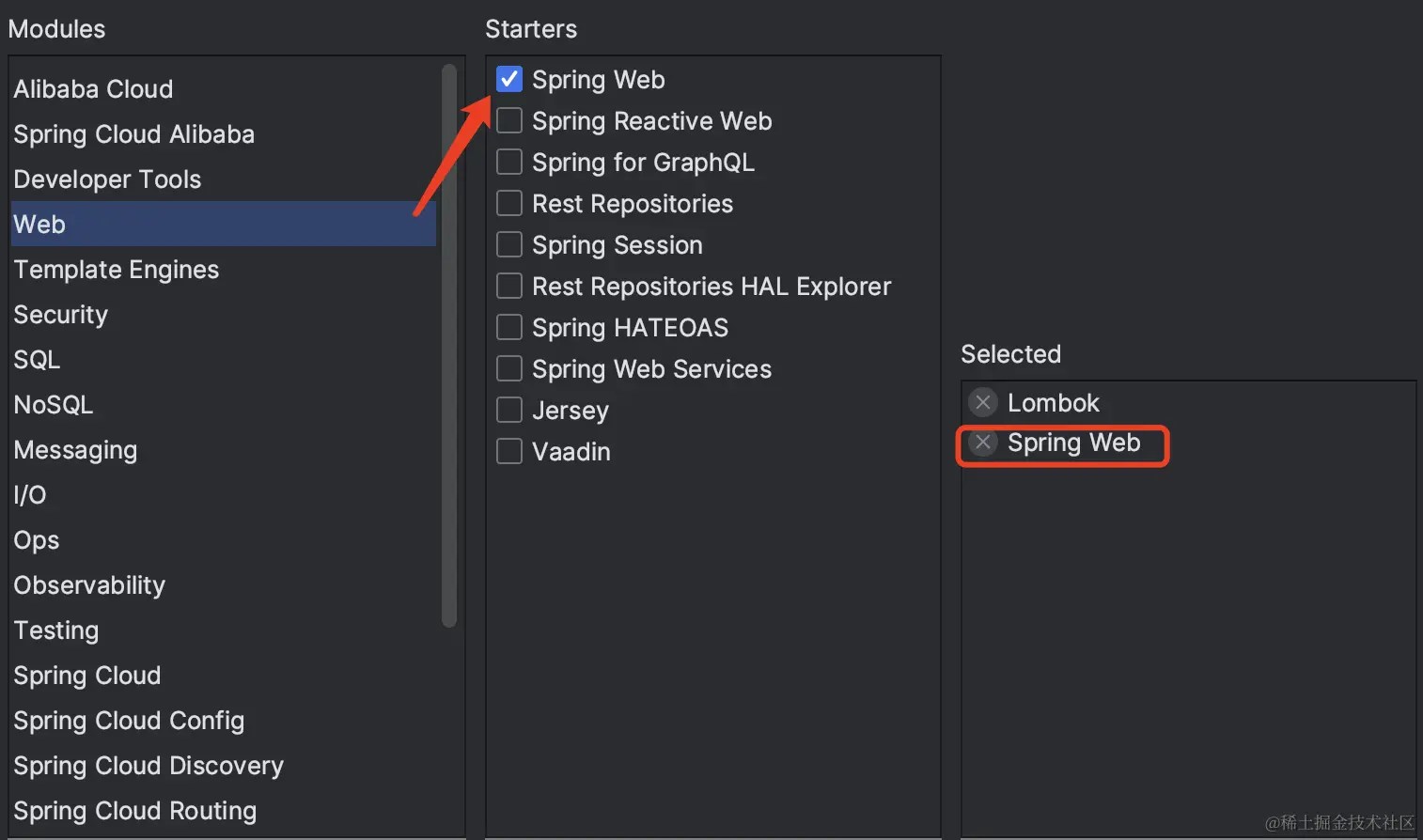The image size is (1423, 840).
Task: Open the Alibaba Cloud module
Action: point(93,89)
